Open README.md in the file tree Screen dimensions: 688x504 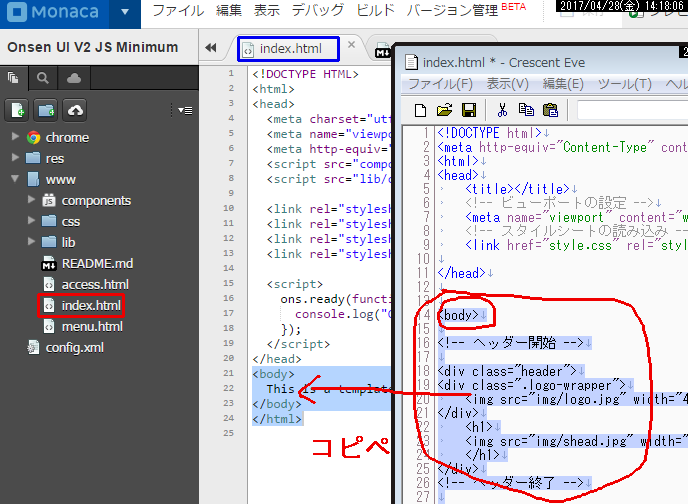tap(97, 264)
